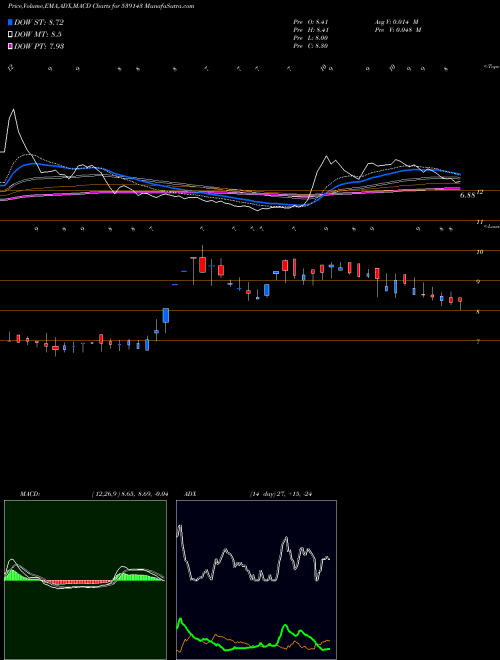Click the ADX panel title
This screenshot has width=500, height=660.
coord(191,494)
